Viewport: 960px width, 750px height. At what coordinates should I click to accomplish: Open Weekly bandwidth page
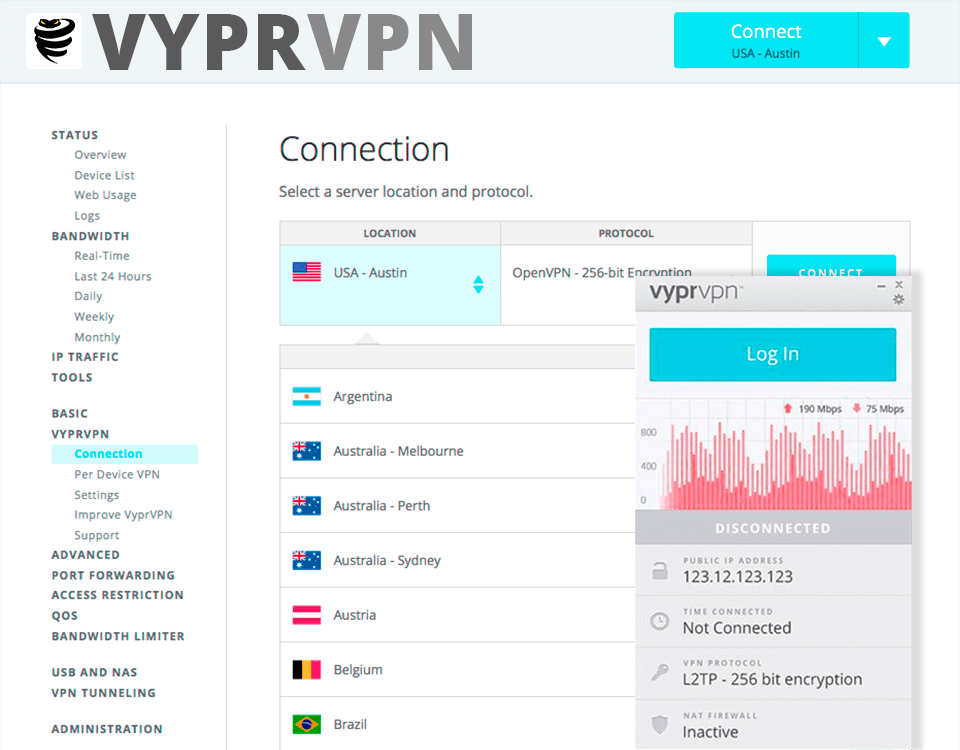[94, 317]
